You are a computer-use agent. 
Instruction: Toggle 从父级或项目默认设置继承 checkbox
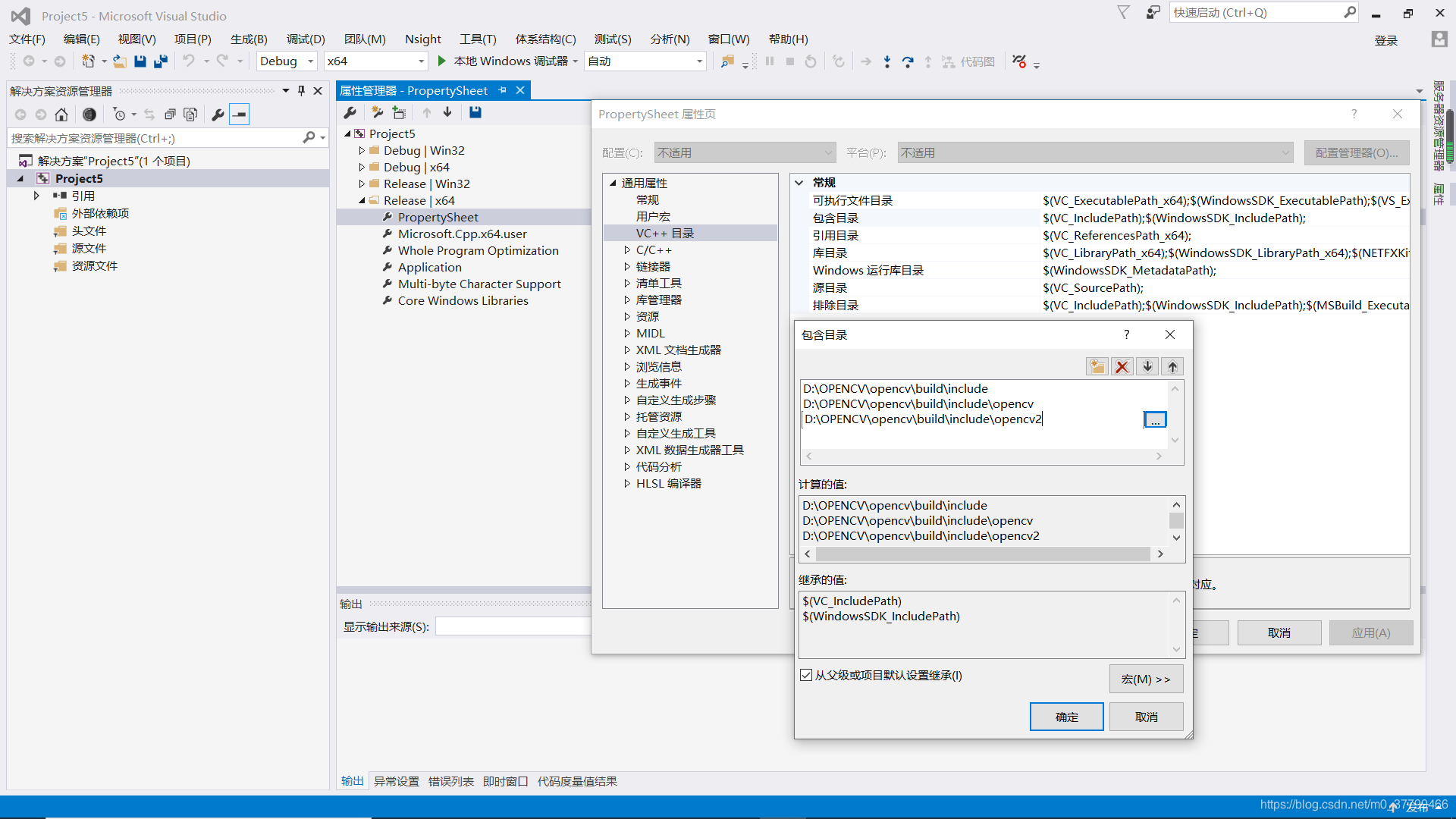tap(806, 675)
